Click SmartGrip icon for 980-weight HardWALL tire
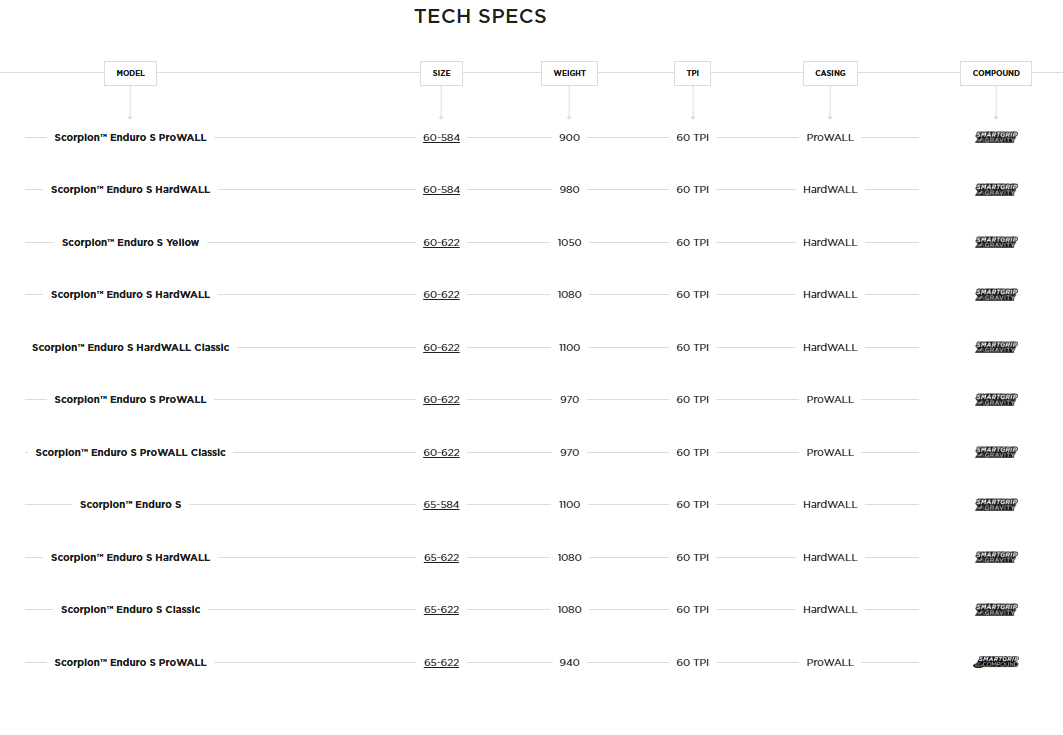 click(x=995, y=189)
